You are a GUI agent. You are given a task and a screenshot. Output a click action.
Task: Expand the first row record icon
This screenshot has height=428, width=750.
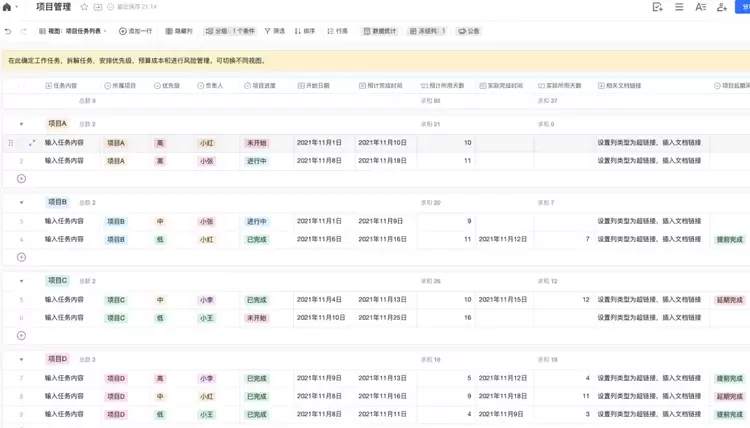point(32,143)
